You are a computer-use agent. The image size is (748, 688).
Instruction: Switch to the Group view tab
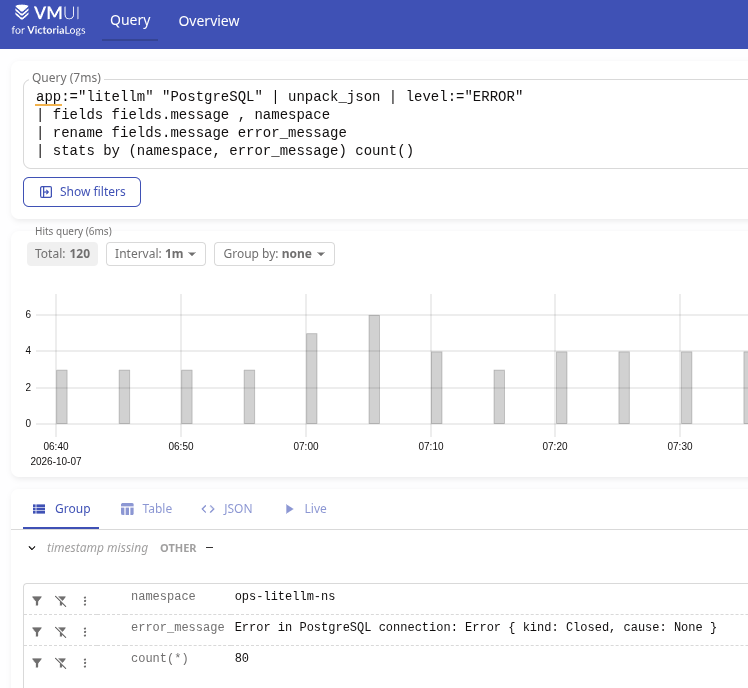click(61, 509)
